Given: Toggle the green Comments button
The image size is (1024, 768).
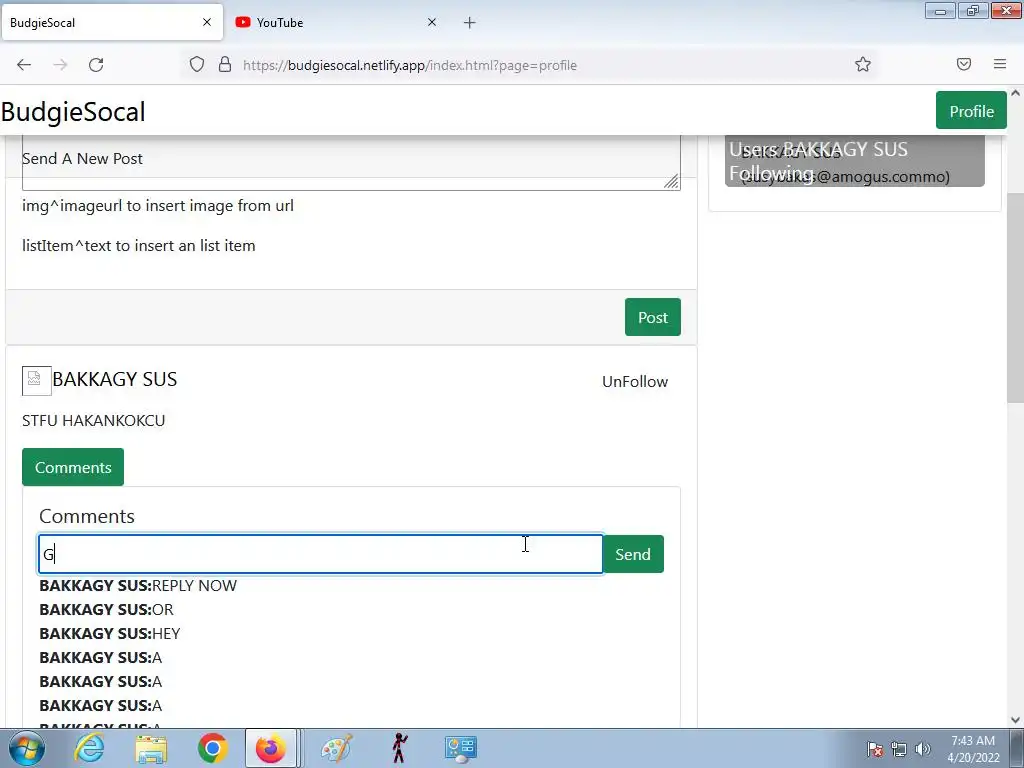Looking at the screenshot, I should click(x=73, y=468).
